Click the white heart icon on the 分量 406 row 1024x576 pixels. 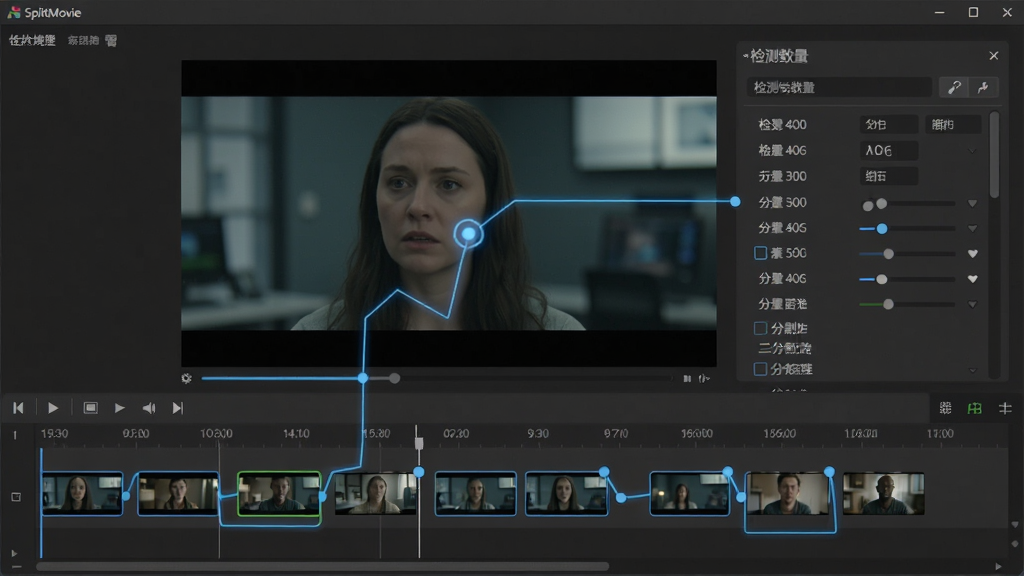(972, 279)
